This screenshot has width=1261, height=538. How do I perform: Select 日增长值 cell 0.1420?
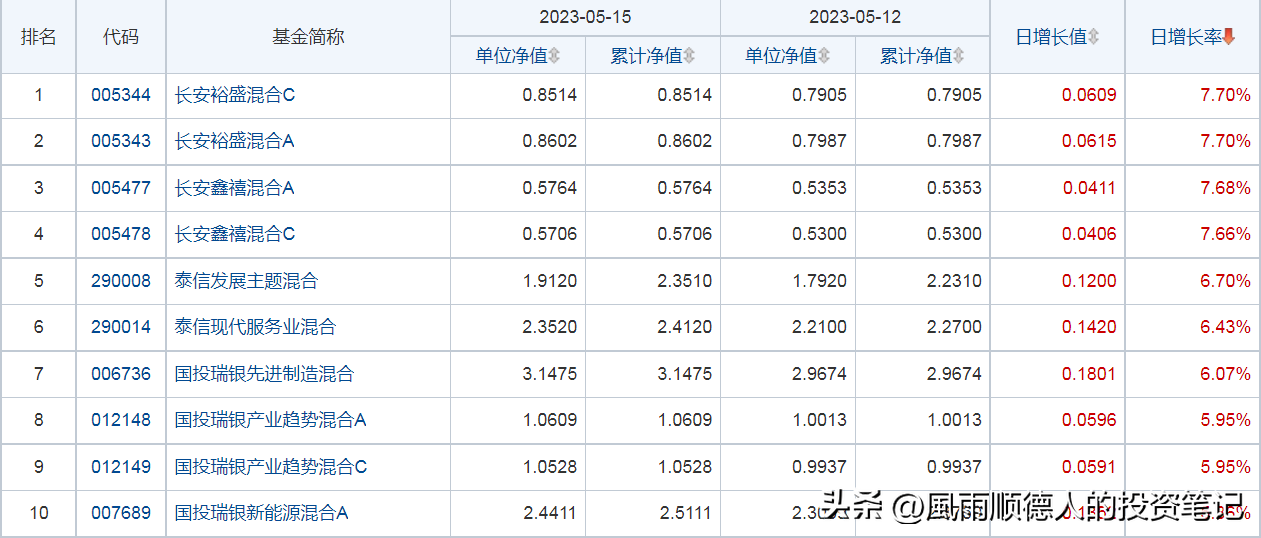click(x=1090, y=327)
